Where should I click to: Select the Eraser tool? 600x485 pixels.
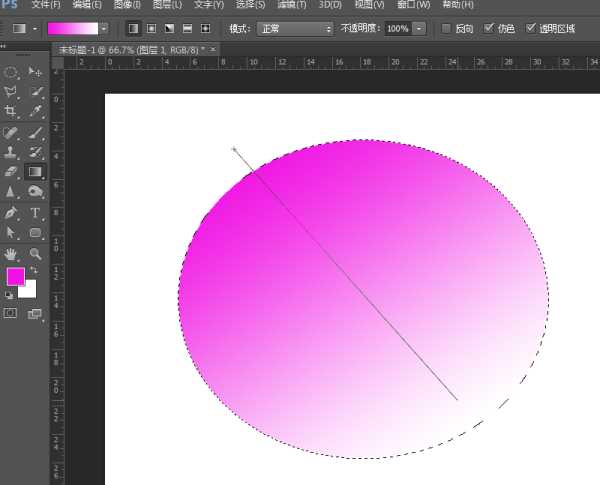click(x=12, y=172)
